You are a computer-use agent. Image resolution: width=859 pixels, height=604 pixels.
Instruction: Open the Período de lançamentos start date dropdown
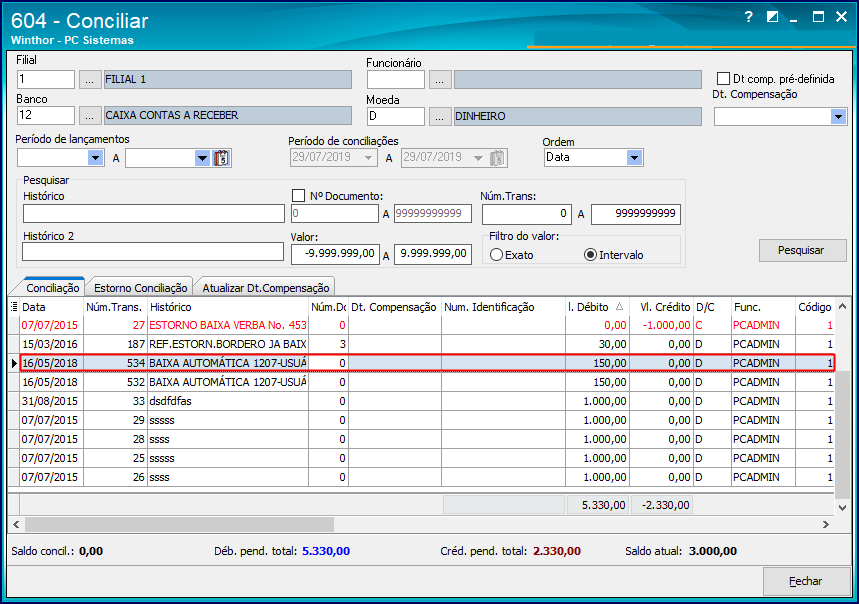click(x=95, y=158)
